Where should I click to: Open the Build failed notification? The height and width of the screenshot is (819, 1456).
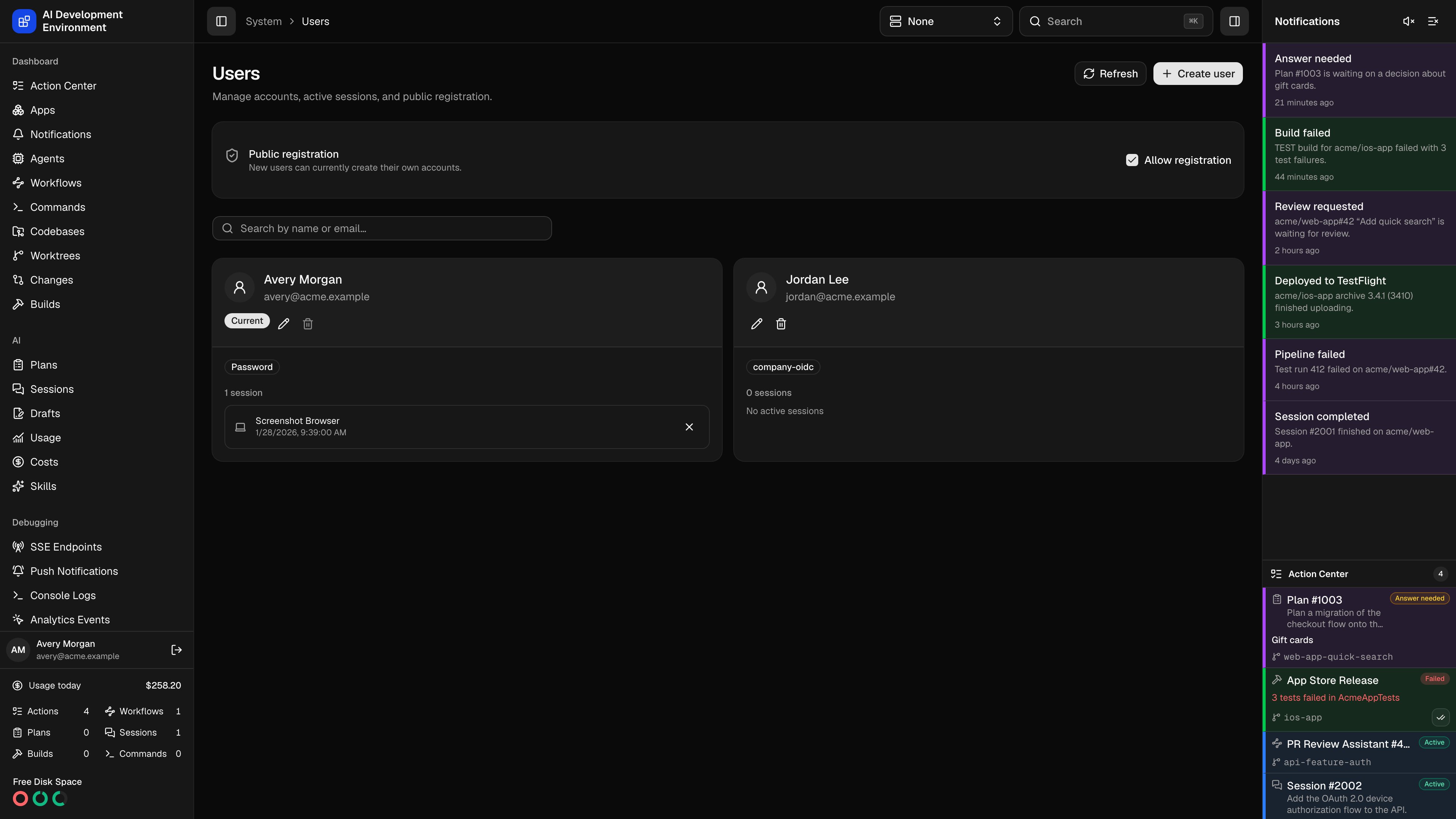(x=1359, y=154)
